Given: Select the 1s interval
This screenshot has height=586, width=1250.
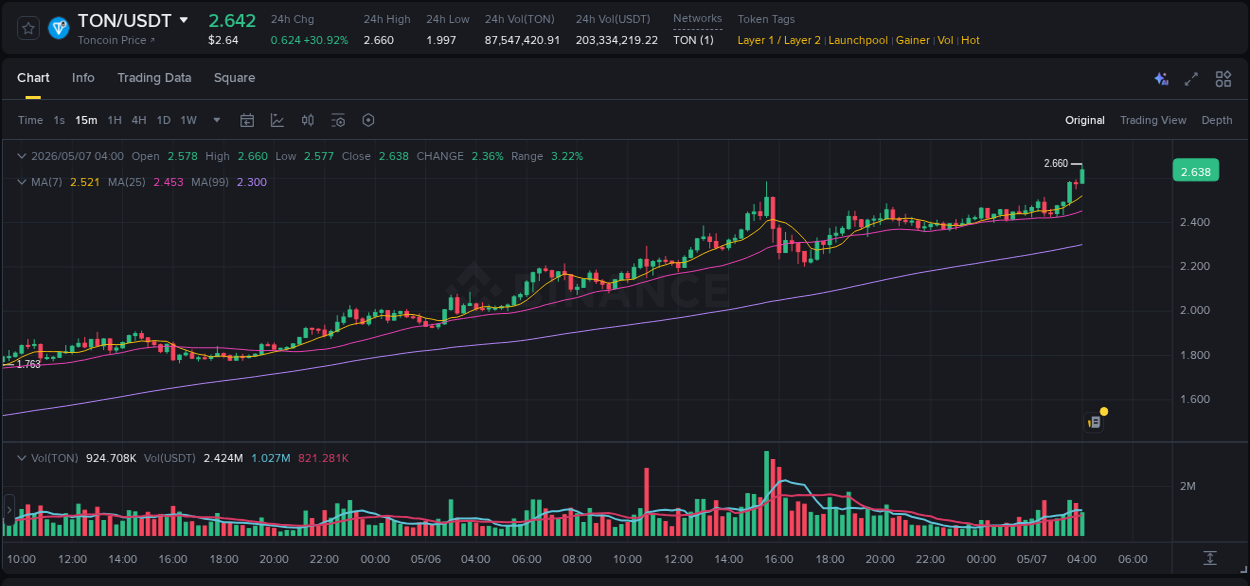Looking at the screenshot, I should pyautogui.click(x=59, y=120).
